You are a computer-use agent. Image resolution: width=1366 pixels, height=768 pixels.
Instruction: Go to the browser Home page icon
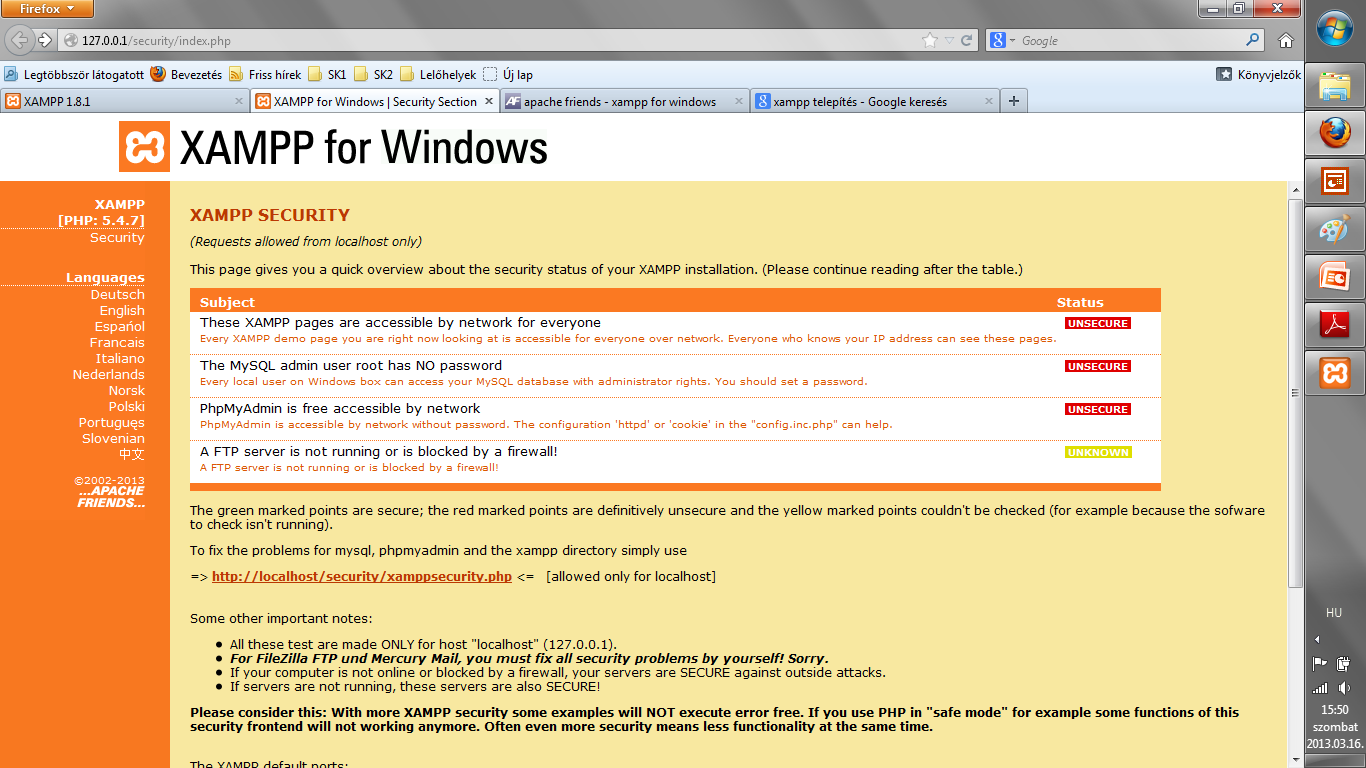1286,41
